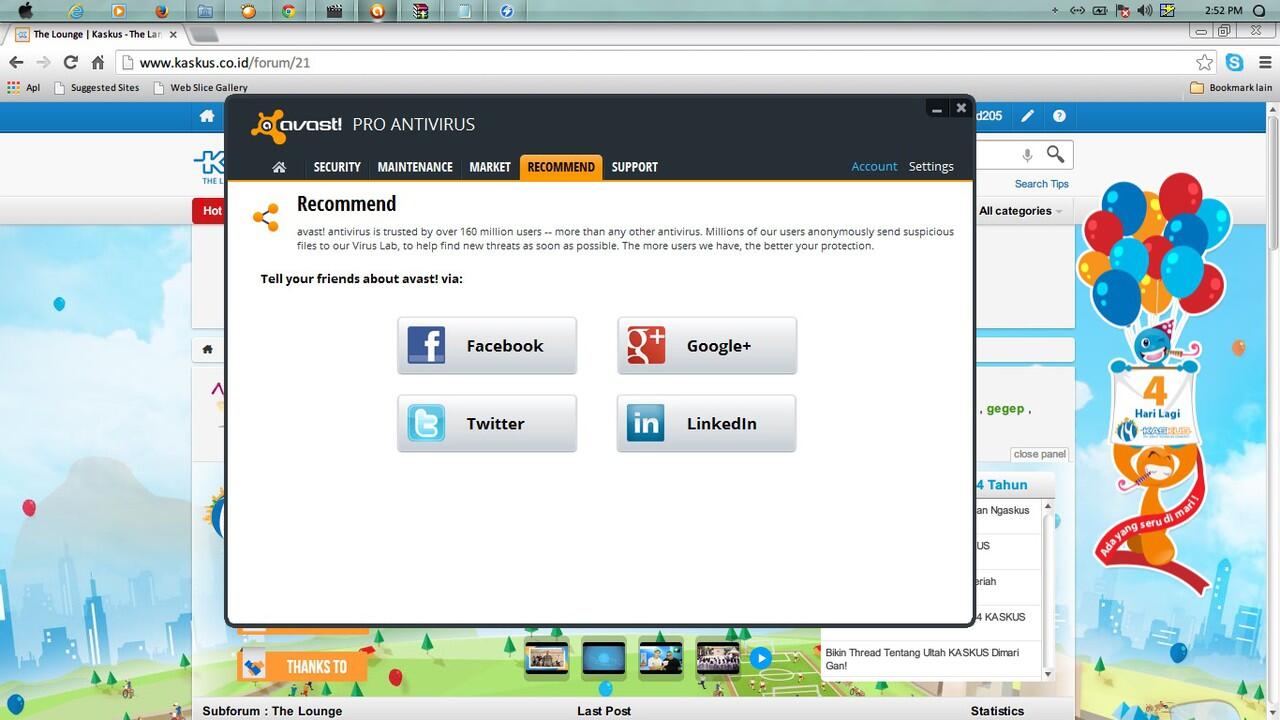Launch Firefox from taskbar
Viewport: 1280px width, 720px height.
162,11
